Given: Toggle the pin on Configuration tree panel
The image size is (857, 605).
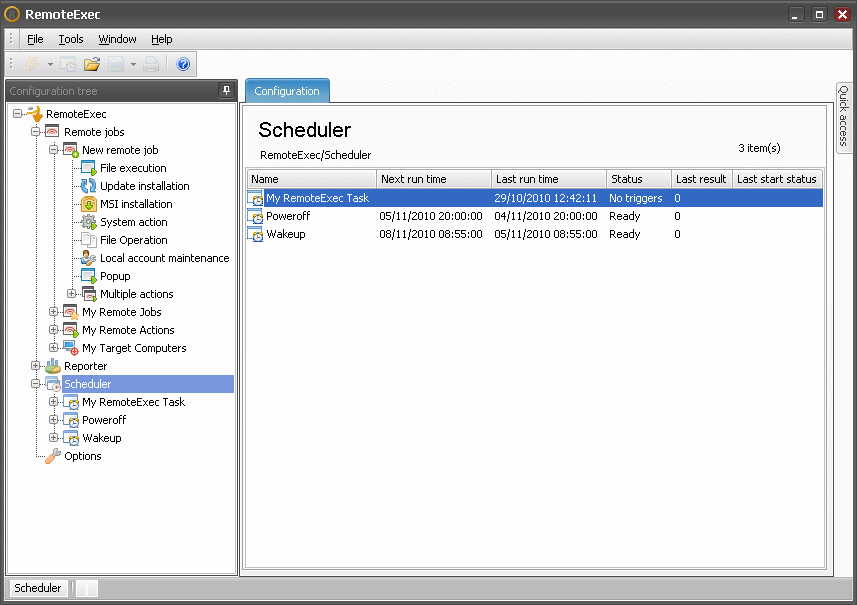Looking at the screenshot, I should click(226, 91).
